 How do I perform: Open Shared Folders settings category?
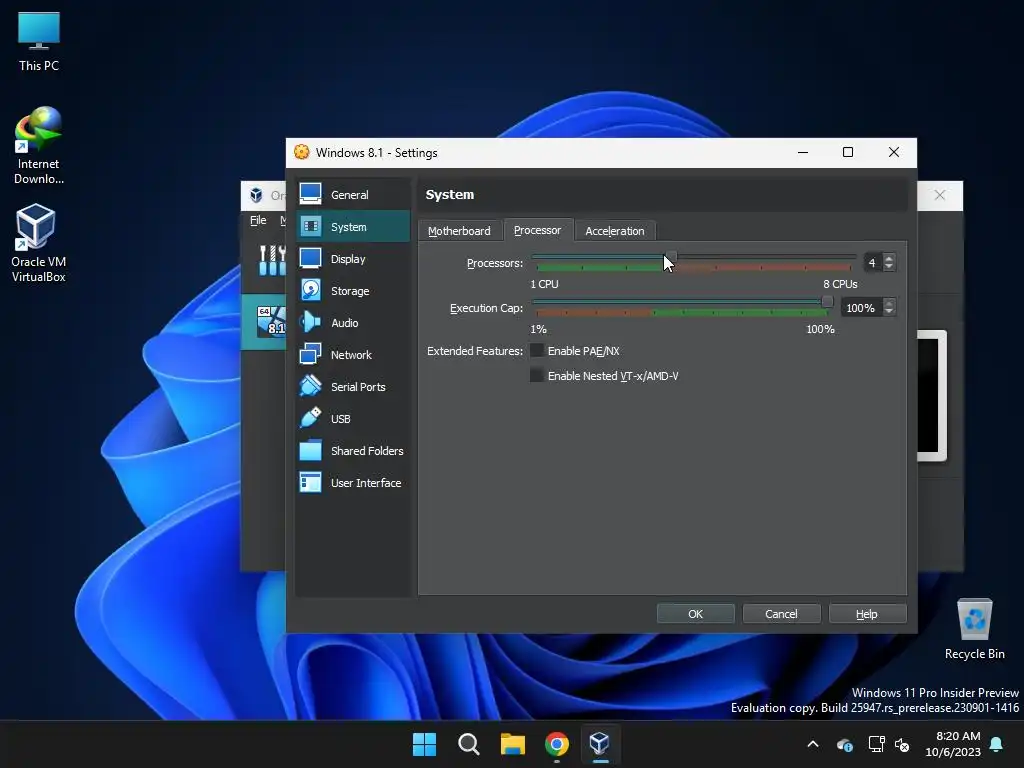pyautogui.click(x=353, y=451)
